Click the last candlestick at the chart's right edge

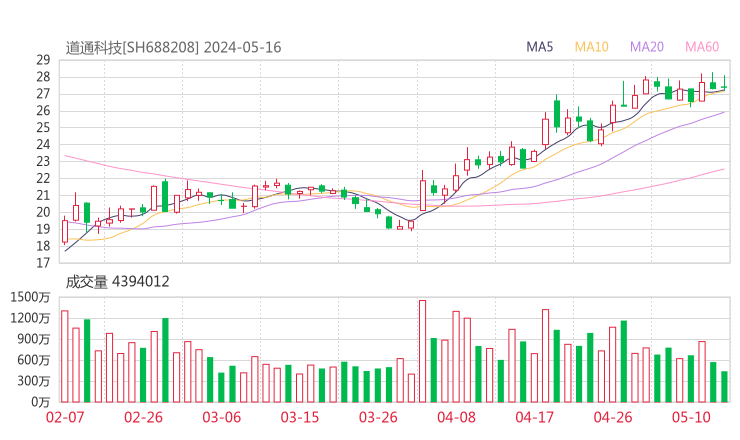724,83
